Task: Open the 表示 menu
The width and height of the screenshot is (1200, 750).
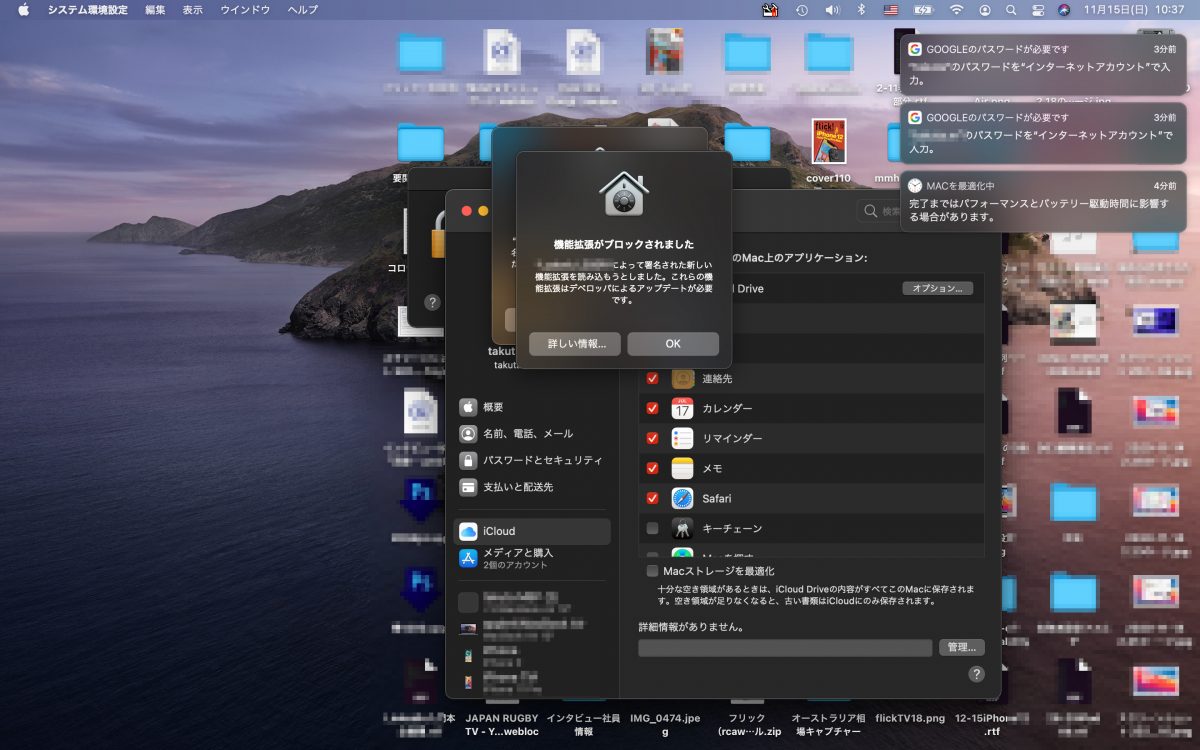Action: coord(193,10)
